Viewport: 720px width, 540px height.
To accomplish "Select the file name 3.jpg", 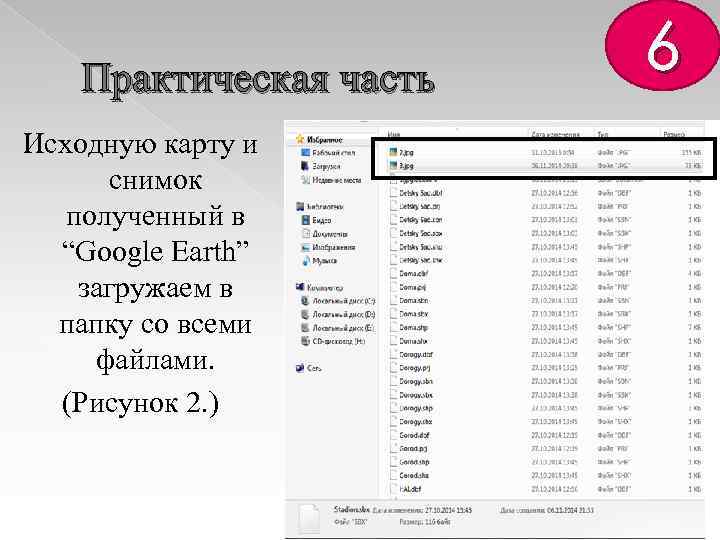I will click(406, 166).
